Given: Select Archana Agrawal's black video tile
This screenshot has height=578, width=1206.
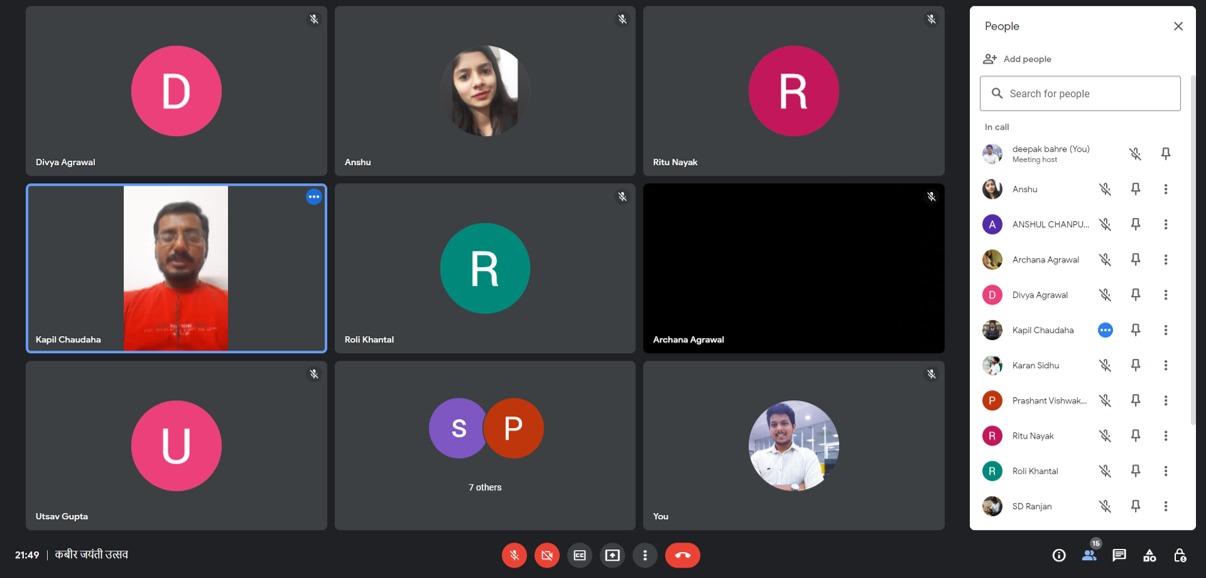Looking at the screenshot, I should tap(794, 268).
